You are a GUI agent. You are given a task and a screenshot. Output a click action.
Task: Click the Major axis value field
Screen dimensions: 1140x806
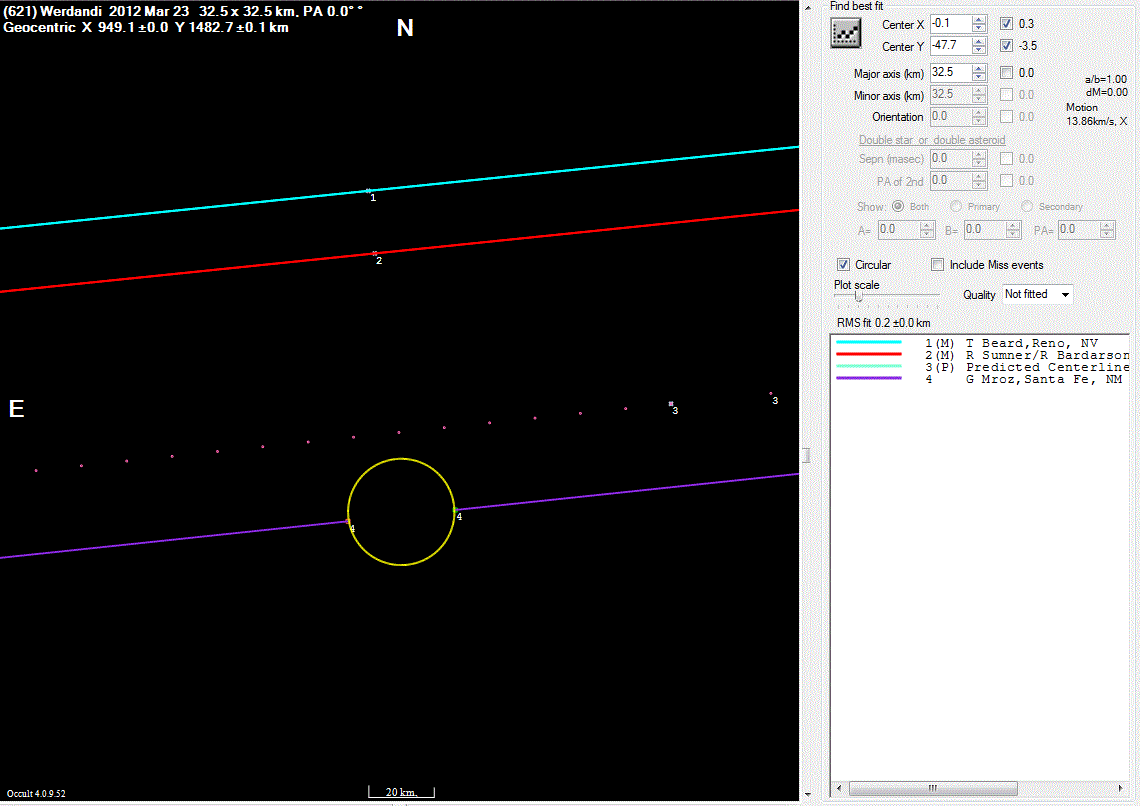tap(951, 72)
